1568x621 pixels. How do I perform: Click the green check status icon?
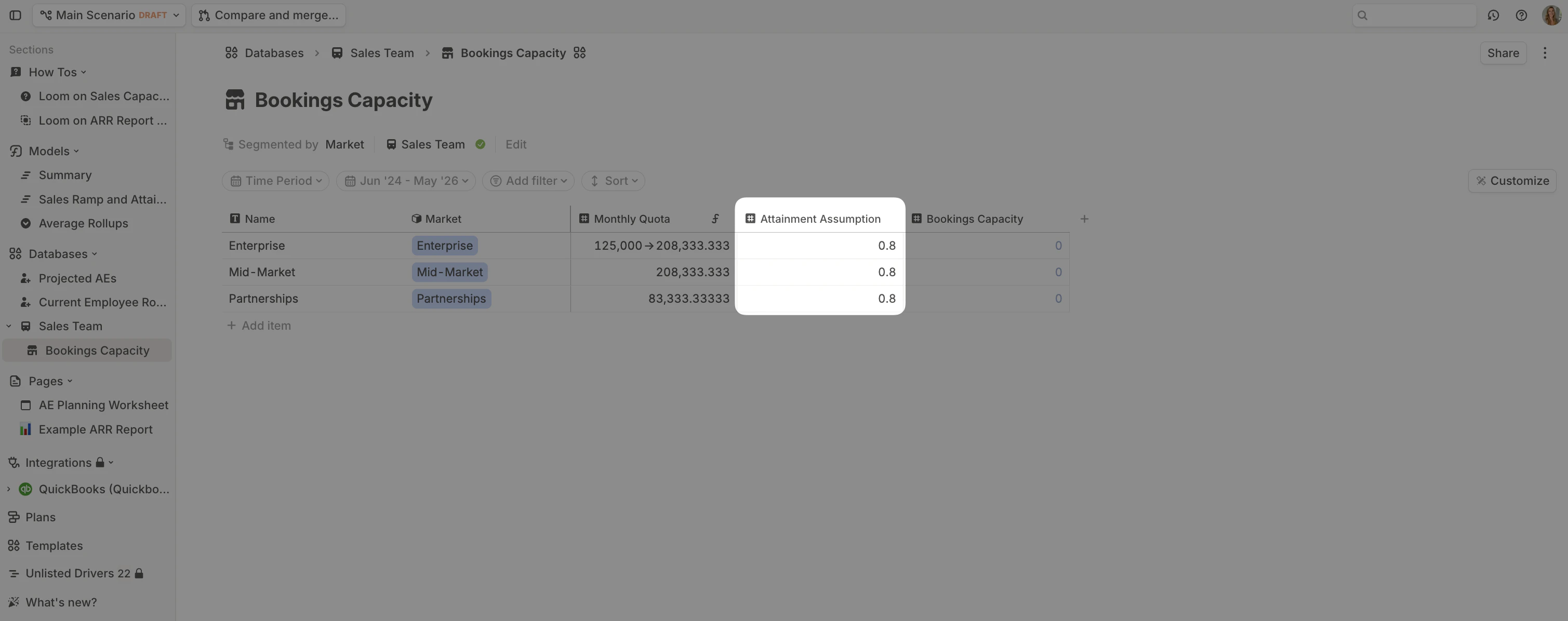pos(480,145)
